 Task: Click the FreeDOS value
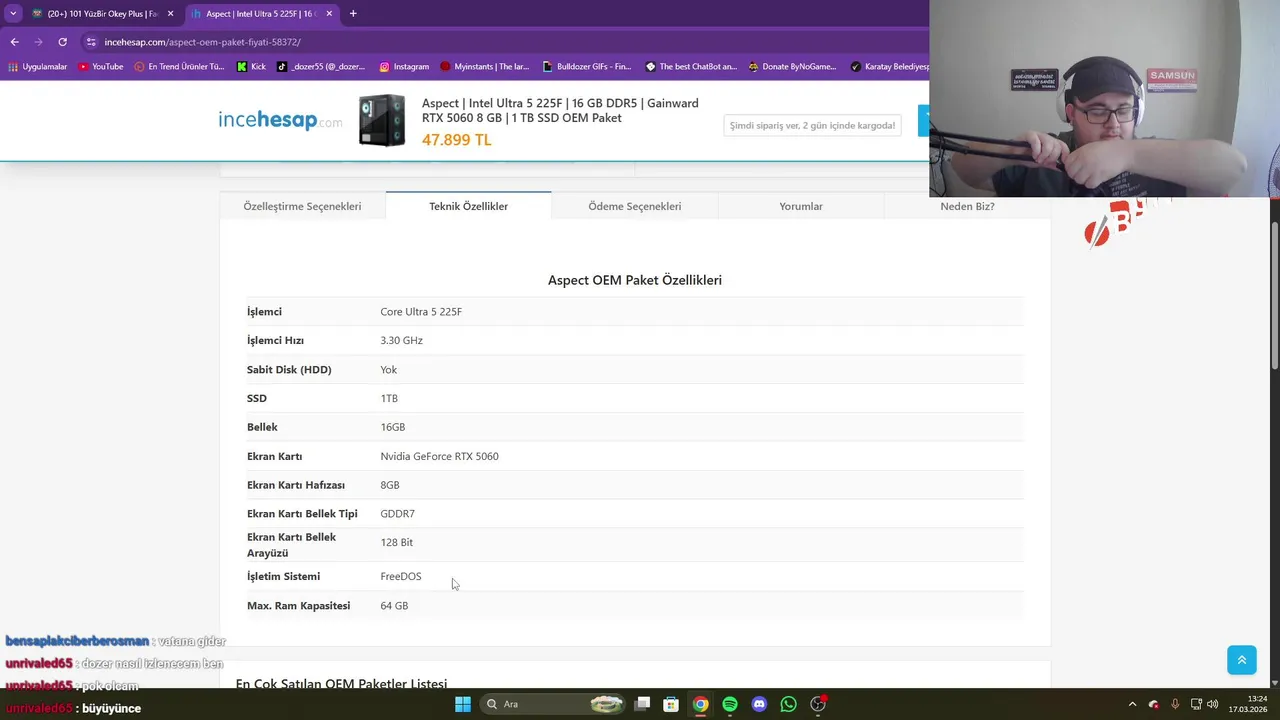point(400,576)
